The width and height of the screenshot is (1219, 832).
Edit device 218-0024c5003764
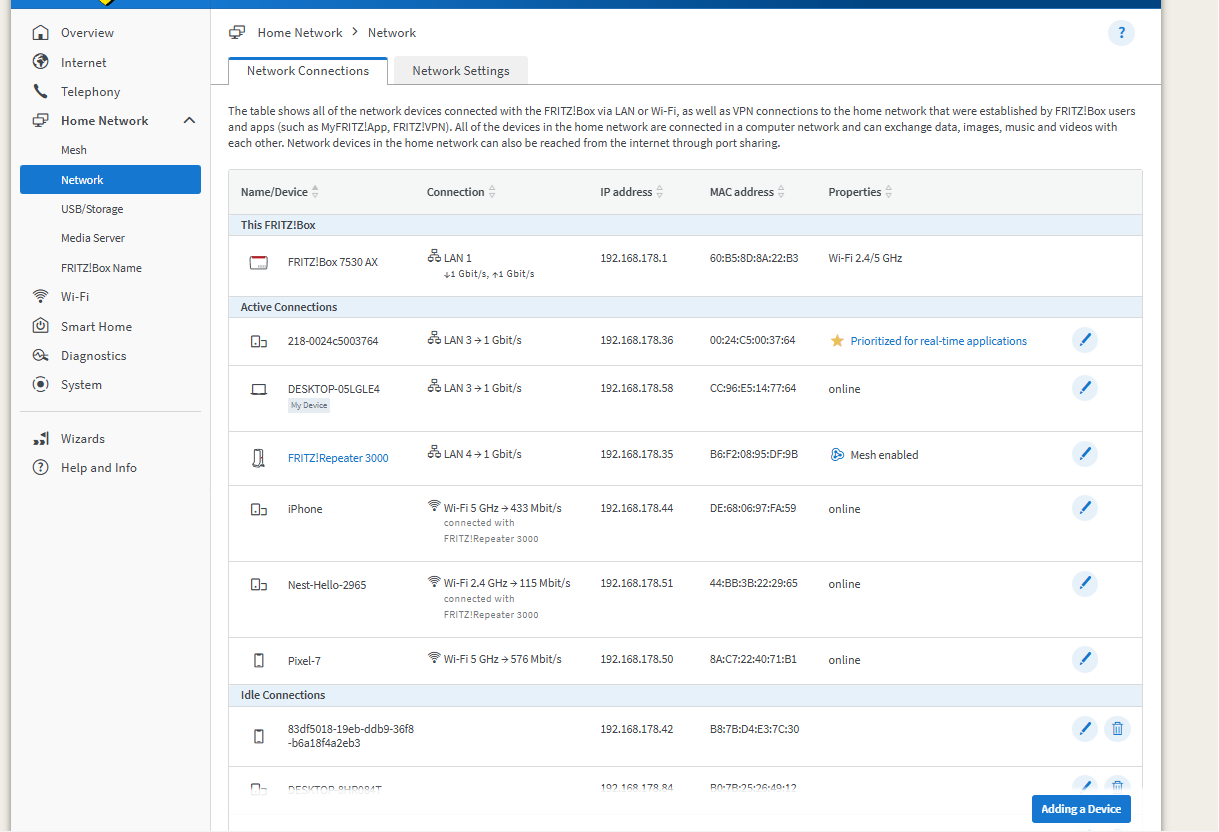coord(1084,340)
